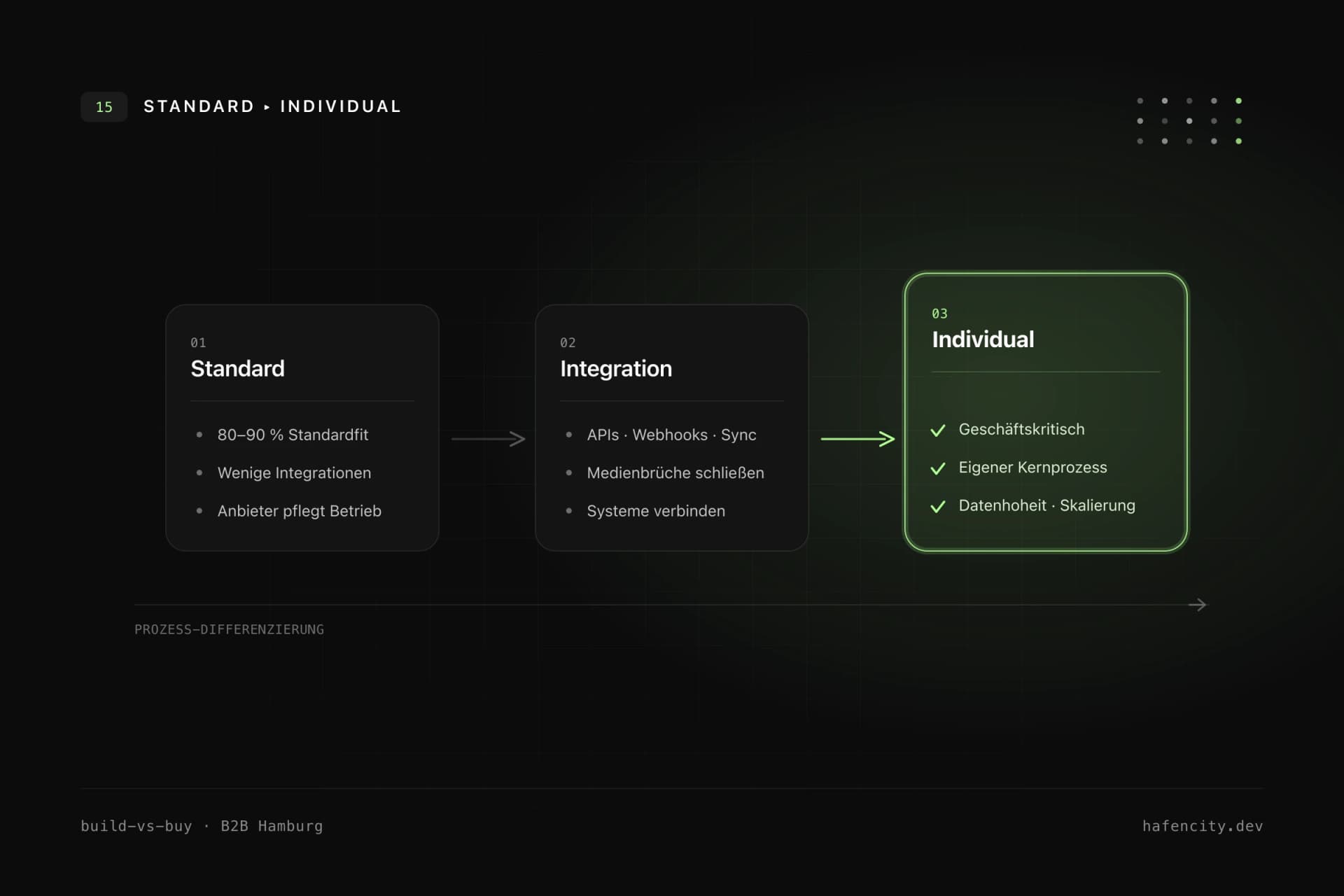The width and height of the screenshot is (1344, 896).
Task: Click the checkmark next to Eigener Kernprozess
Action: [x=938, y=468]
